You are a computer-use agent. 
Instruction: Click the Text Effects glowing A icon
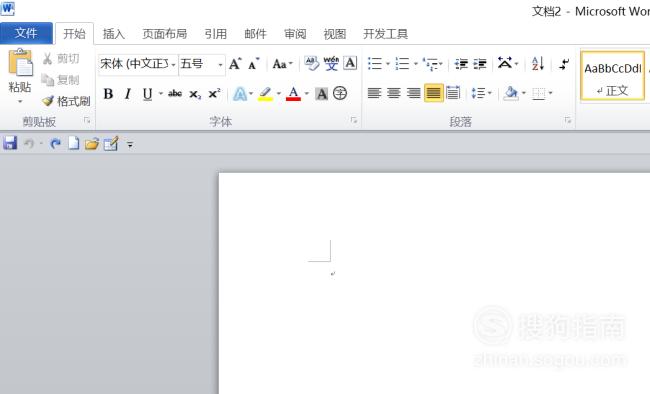240,94
